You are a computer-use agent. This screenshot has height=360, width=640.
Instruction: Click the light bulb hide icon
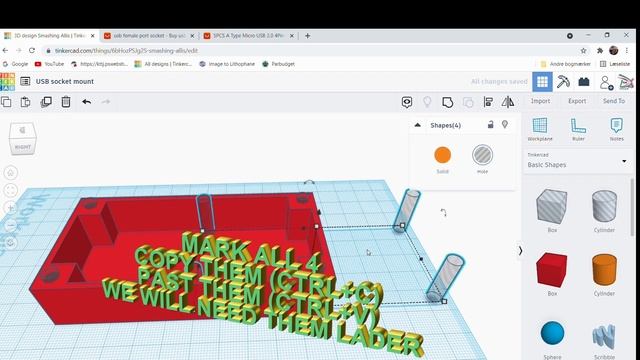pyautogui.click(x=427, y=102)
